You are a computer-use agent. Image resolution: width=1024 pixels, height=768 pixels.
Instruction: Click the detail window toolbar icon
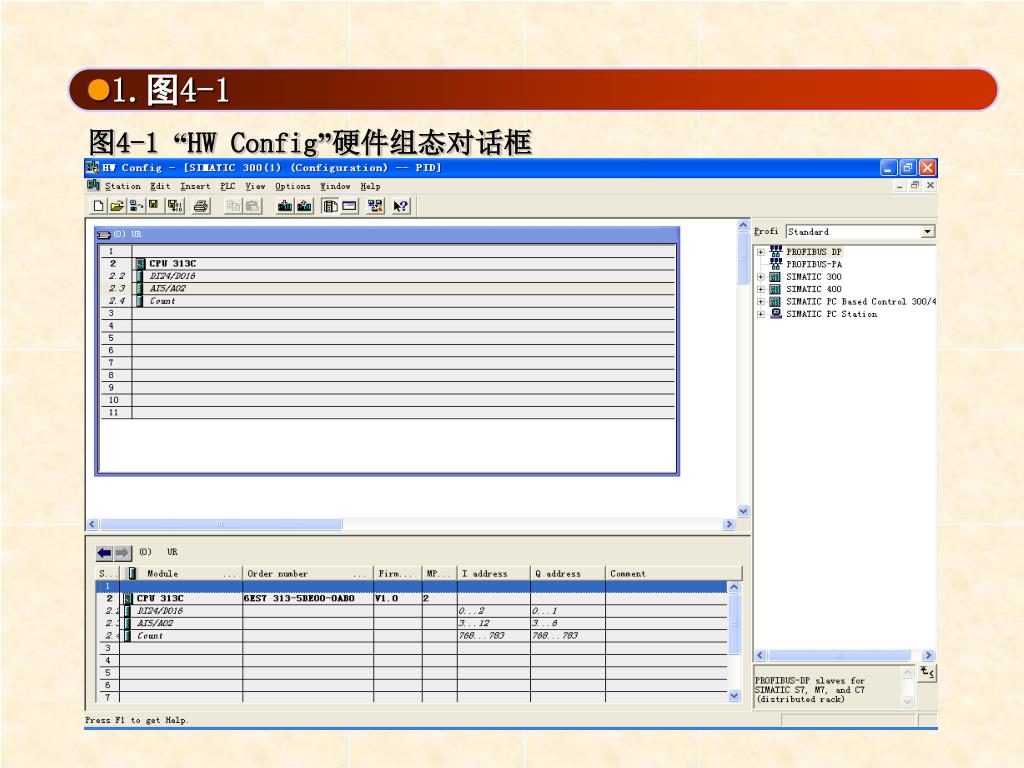(x=350, y=206)
